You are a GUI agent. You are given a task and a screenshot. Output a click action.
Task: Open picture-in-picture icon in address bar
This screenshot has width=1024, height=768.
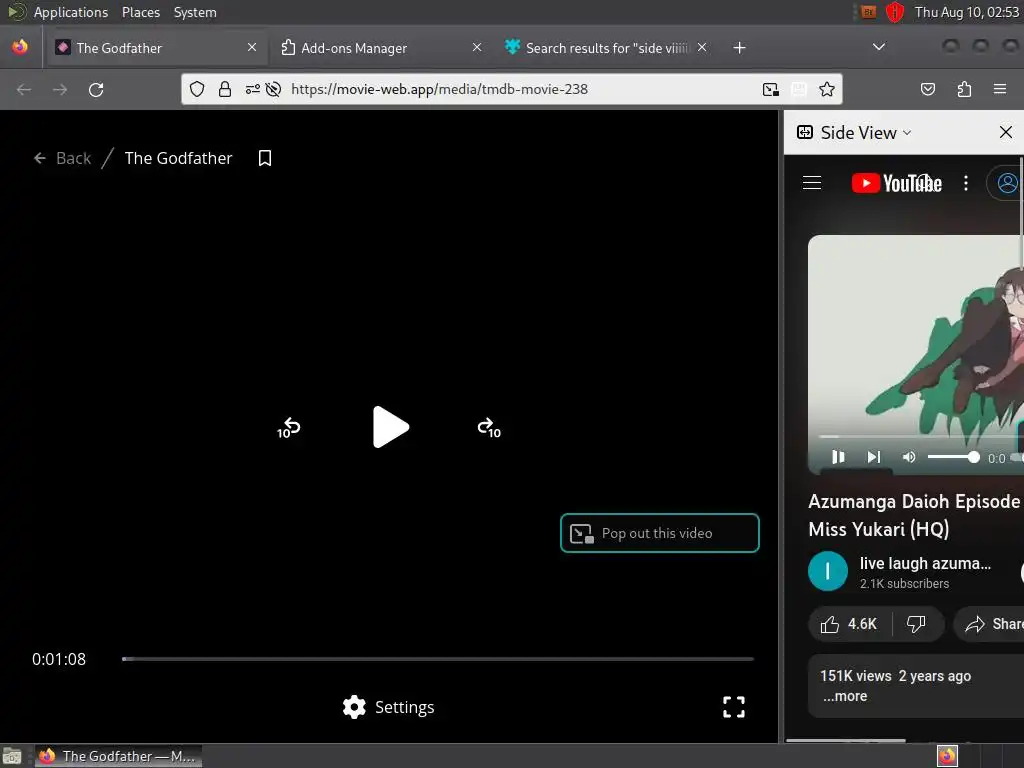click(x=771, y=89)
